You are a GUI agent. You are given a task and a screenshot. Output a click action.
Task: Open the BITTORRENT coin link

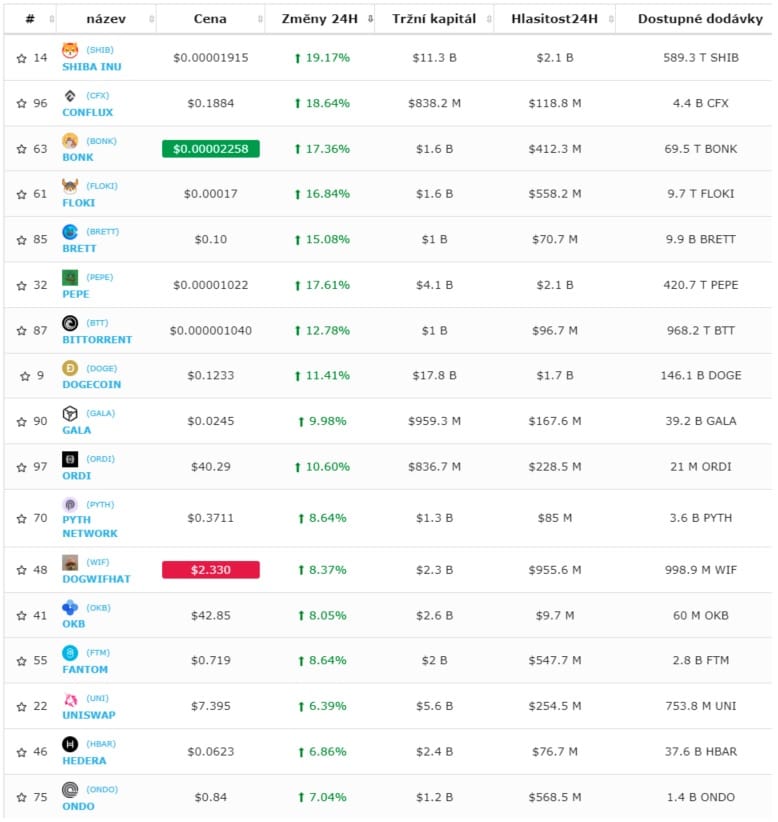pyautogui.click(x=97, y=340)
